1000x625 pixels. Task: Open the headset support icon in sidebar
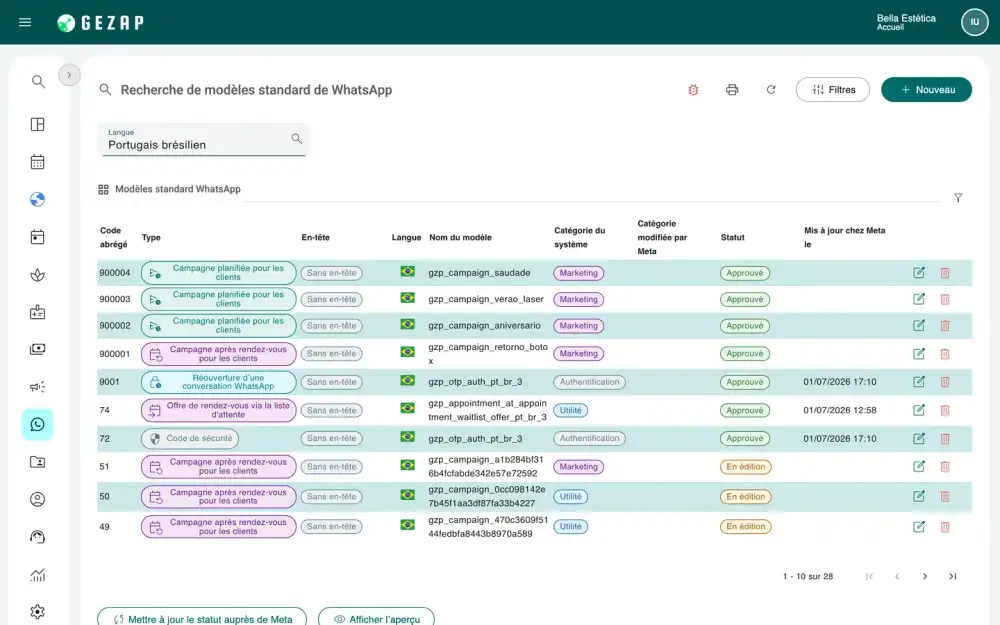[x=38, y=537]
